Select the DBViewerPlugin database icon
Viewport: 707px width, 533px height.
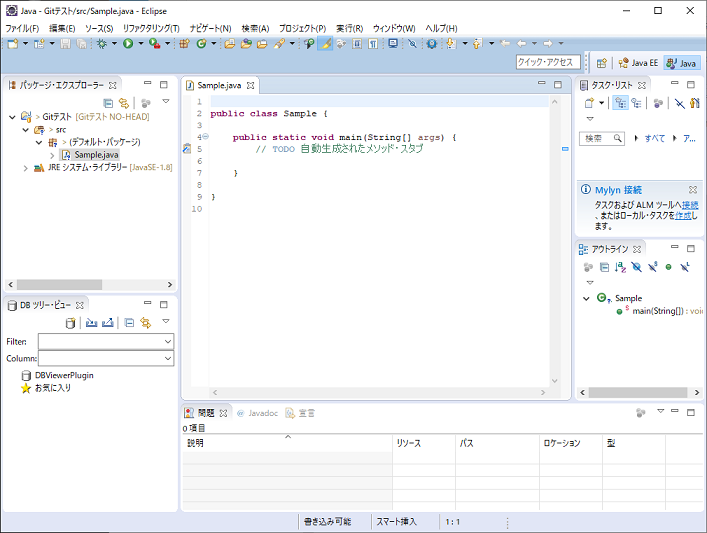pos(26,375)
